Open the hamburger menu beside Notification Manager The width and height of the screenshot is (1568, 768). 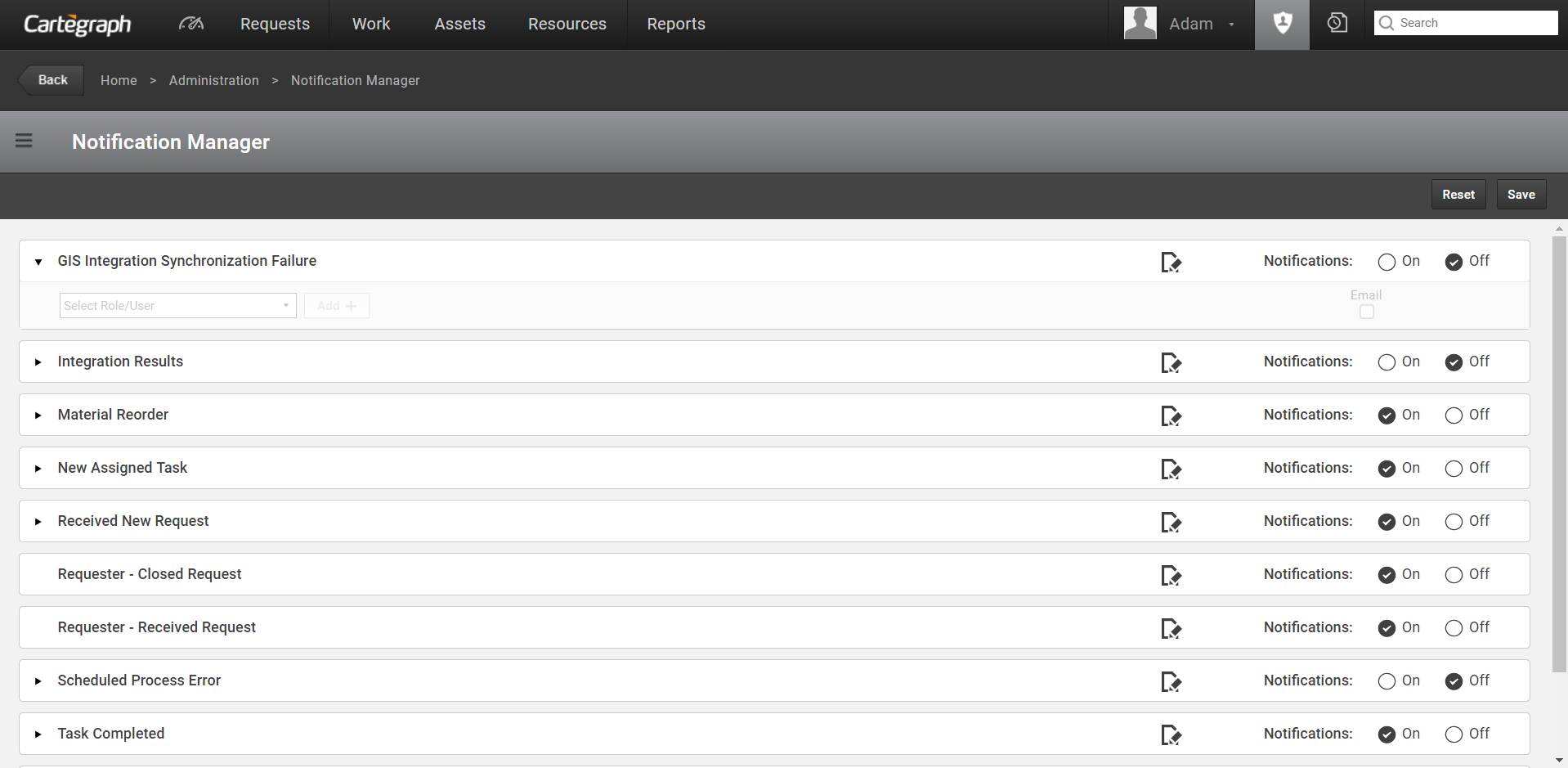click(x=24, y=141)
